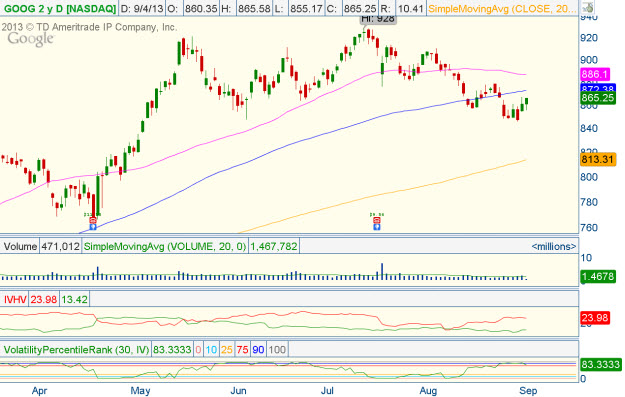625x397 pixels.
Task: Click the range value 10.41
Action: 411,8
